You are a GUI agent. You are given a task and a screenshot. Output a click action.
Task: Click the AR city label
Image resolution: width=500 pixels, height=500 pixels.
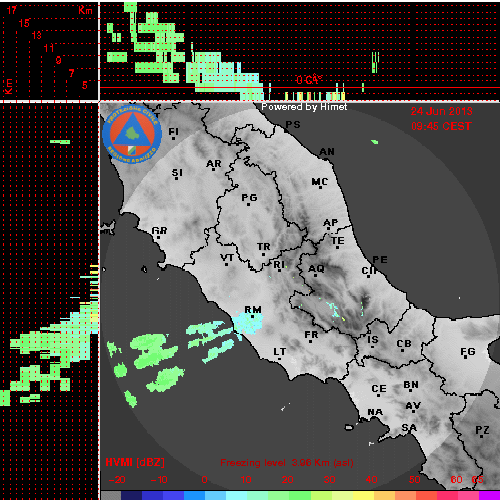pyautogui.click(x=214, y=164)
